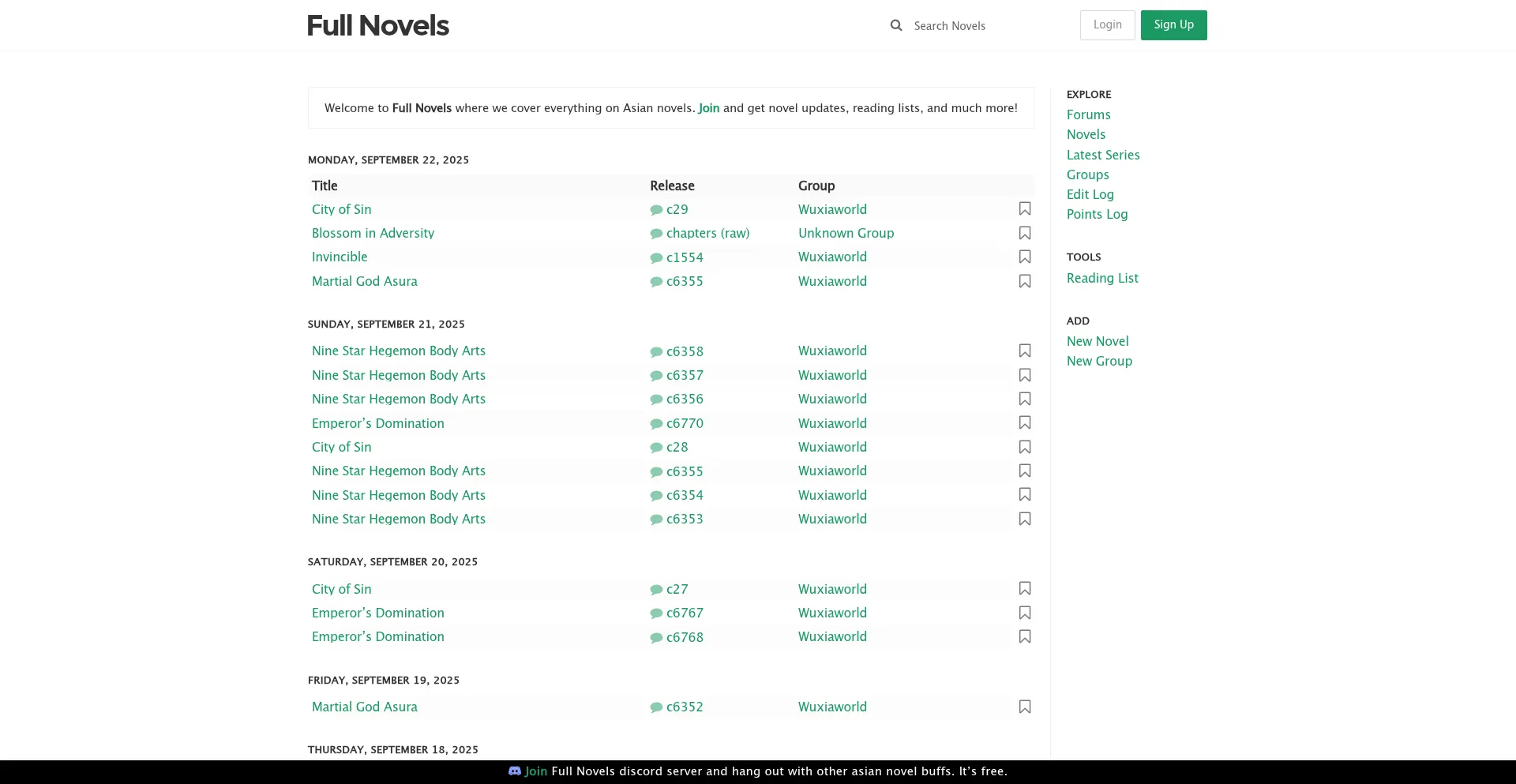The image size is (1516, 784).
Task: Toggle bookmark for Invincible c1554
Action: point(1025,257)
